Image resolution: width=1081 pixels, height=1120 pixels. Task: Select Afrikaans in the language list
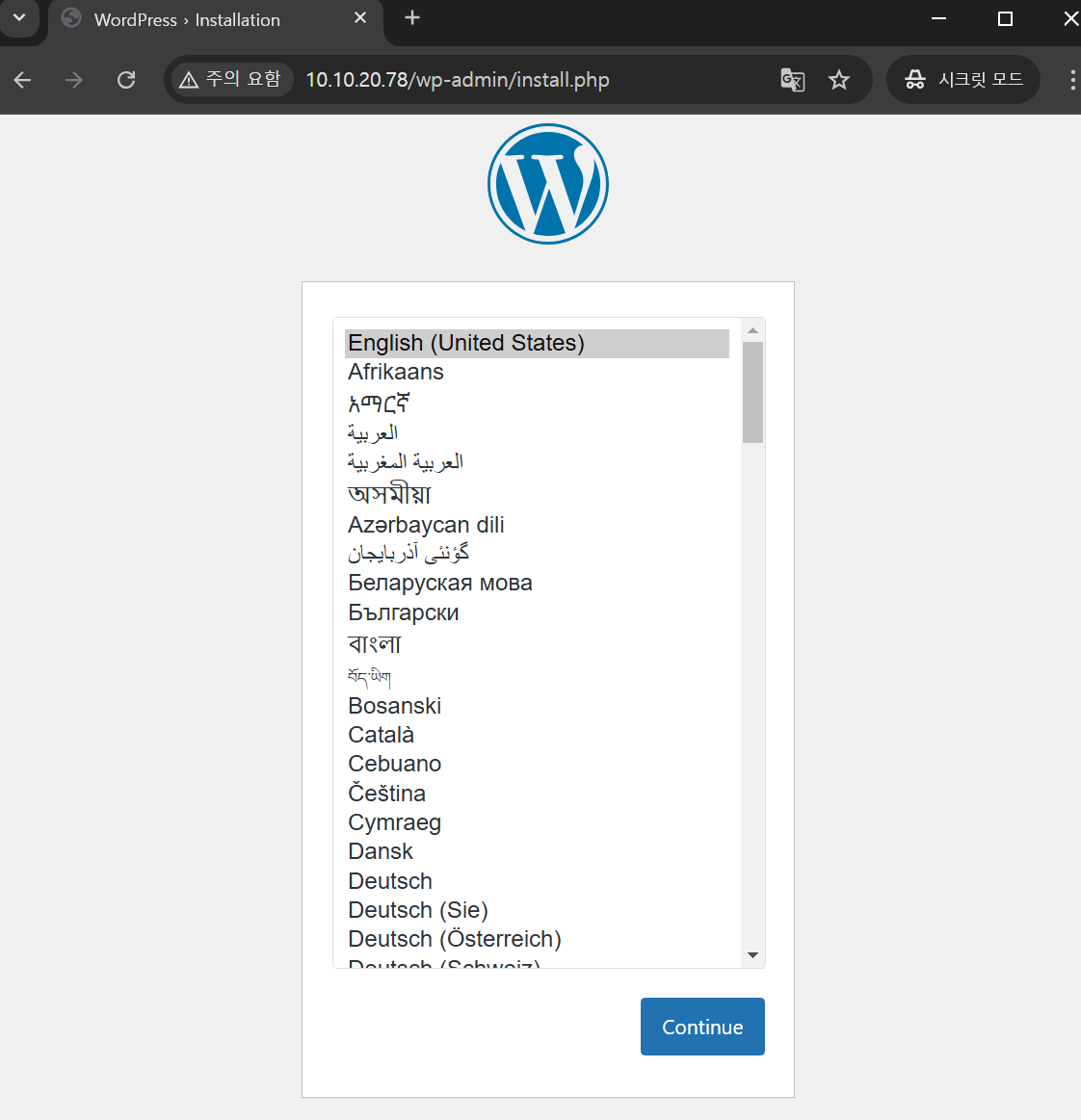pyautogui.click(x=537, y=372)
